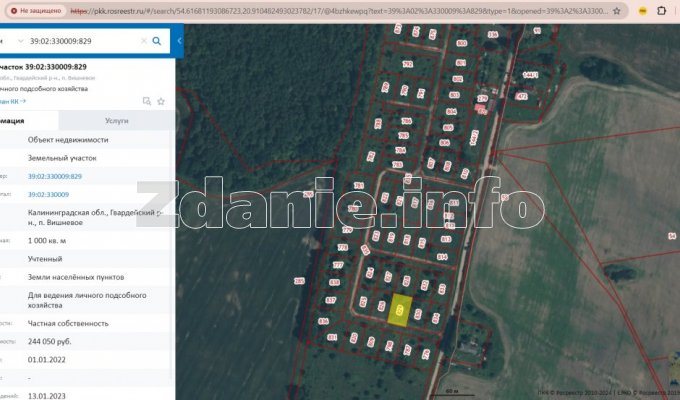Click parcel label 836 on the map
The height and width of the screenshot is (400, 680).
click(323, 321)
